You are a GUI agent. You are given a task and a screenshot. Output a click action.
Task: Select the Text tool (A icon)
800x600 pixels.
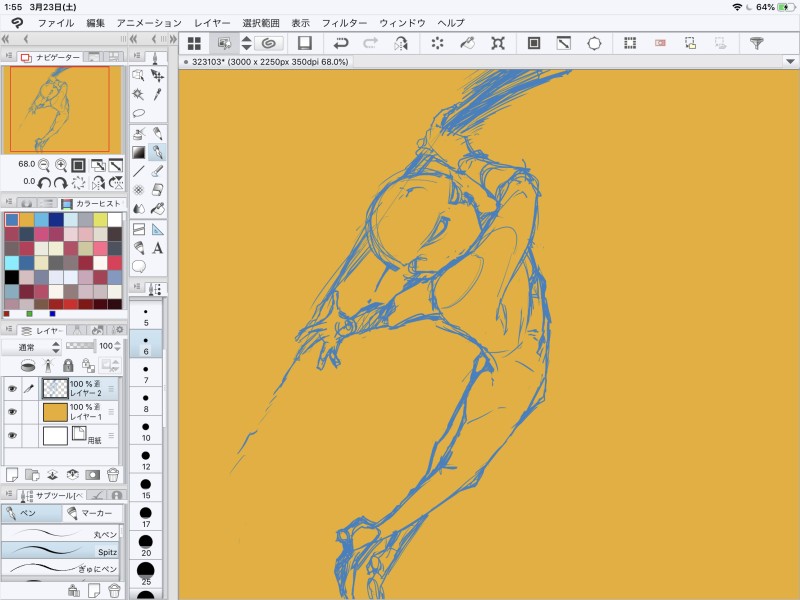point(158,248)
